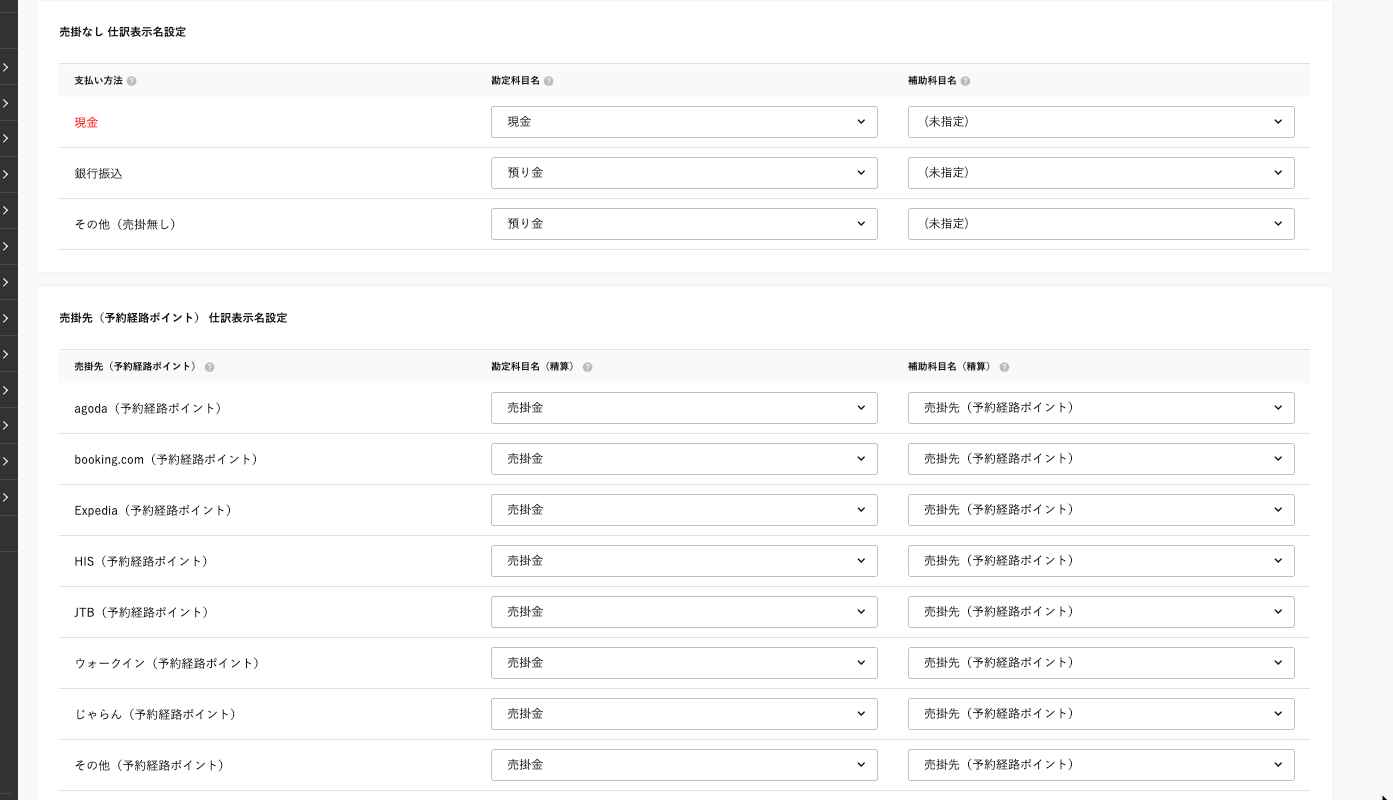This screenshot has height=800, width=1393.
Task: Click help icon next to 勘定科目名 in top table
Action: pyautogui.click(x=549, y=81)
